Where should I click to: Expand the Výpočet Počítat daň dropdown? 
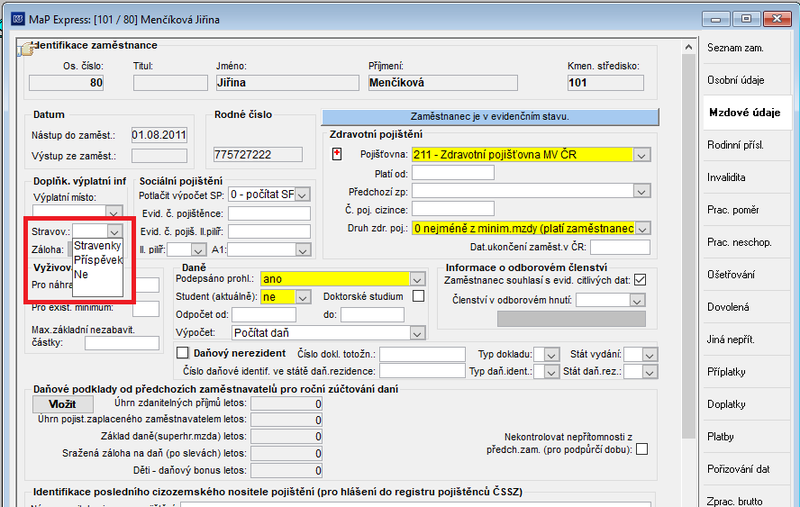tap(417, 334)
